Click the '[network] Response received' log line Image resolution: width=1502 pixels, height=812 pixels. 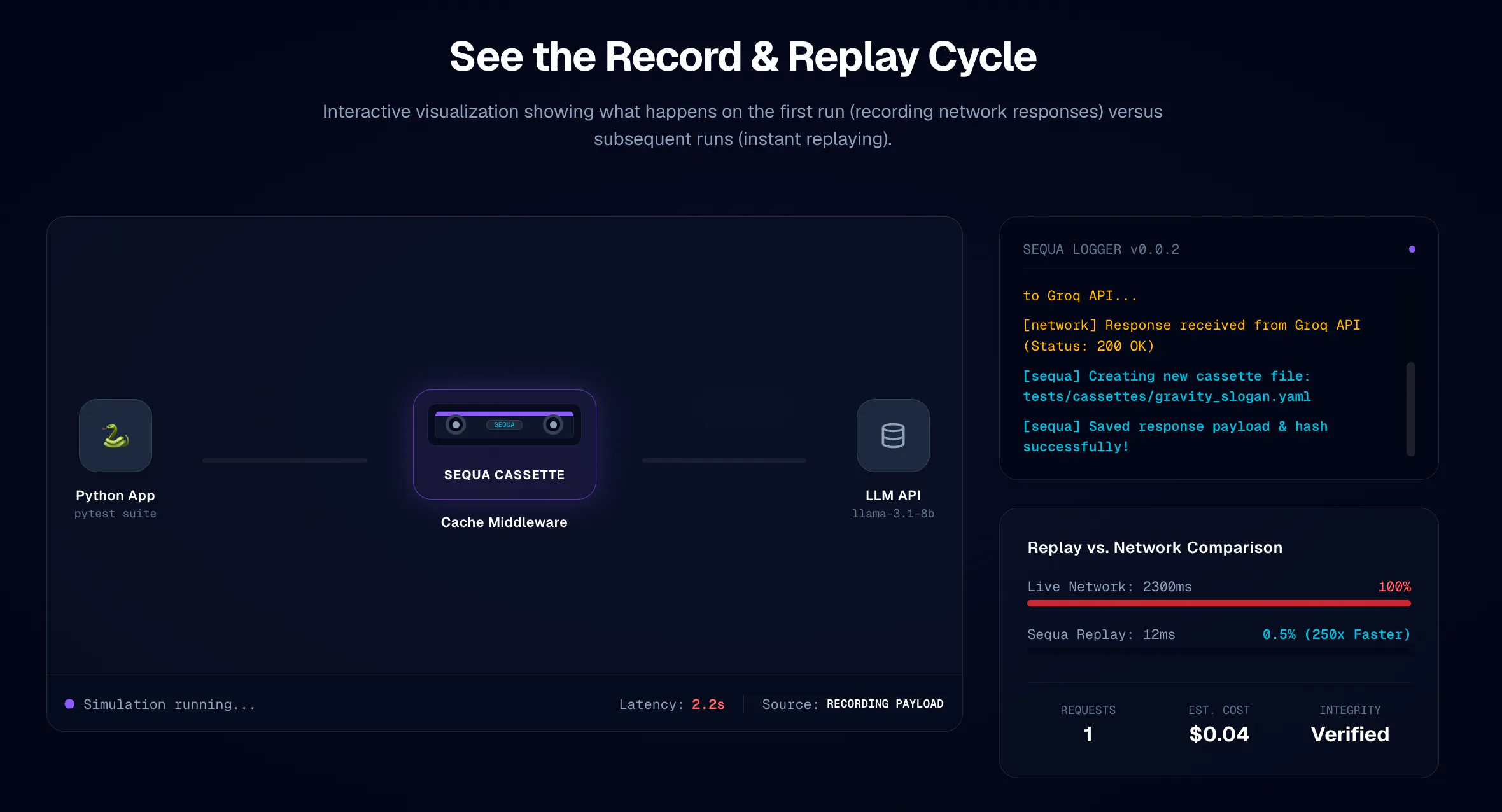[1191, 335]
